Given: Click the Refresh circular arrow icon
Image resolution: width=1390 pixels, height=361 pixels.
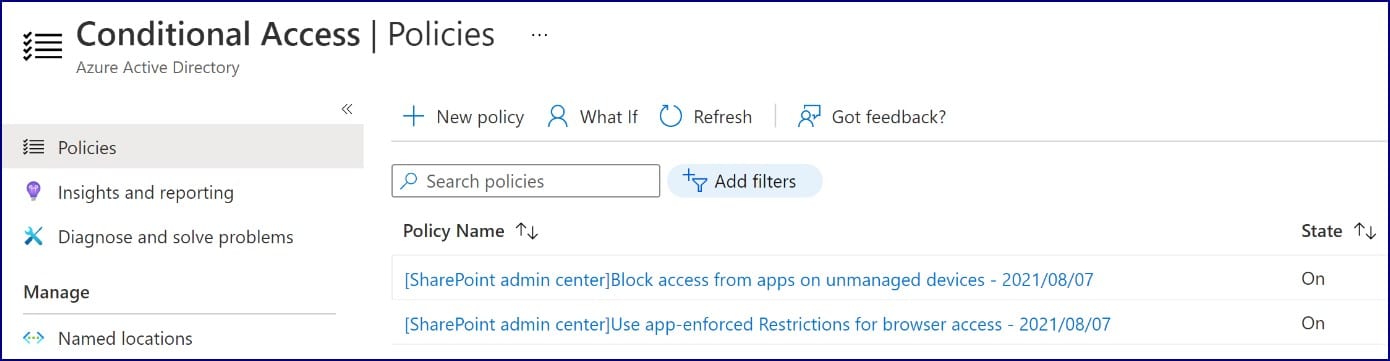Looking at the screenshot, I should click(x=671, y=117).
